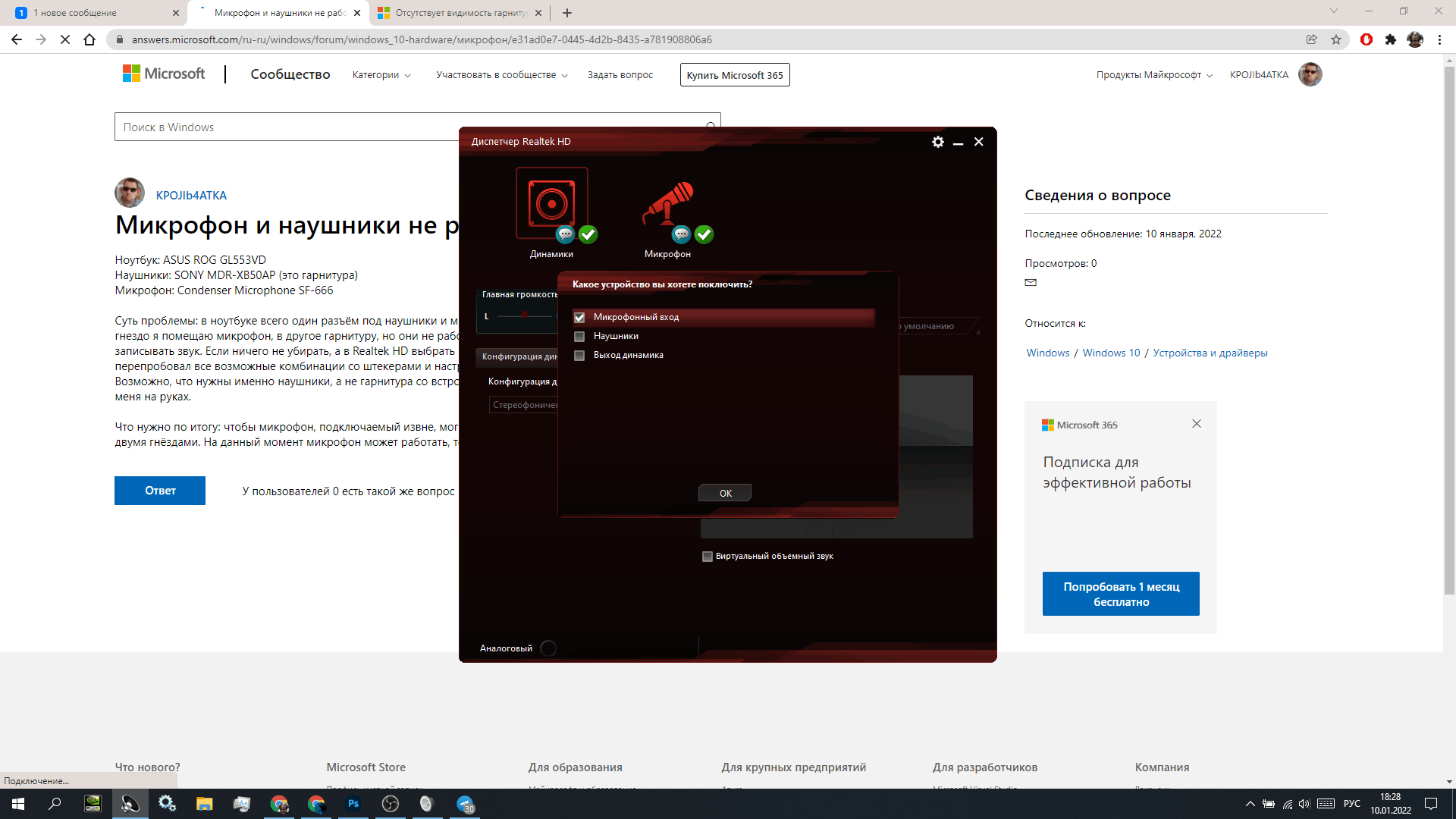
Task: Open Photoshop from the taskbar
Action: pos(353,804)
